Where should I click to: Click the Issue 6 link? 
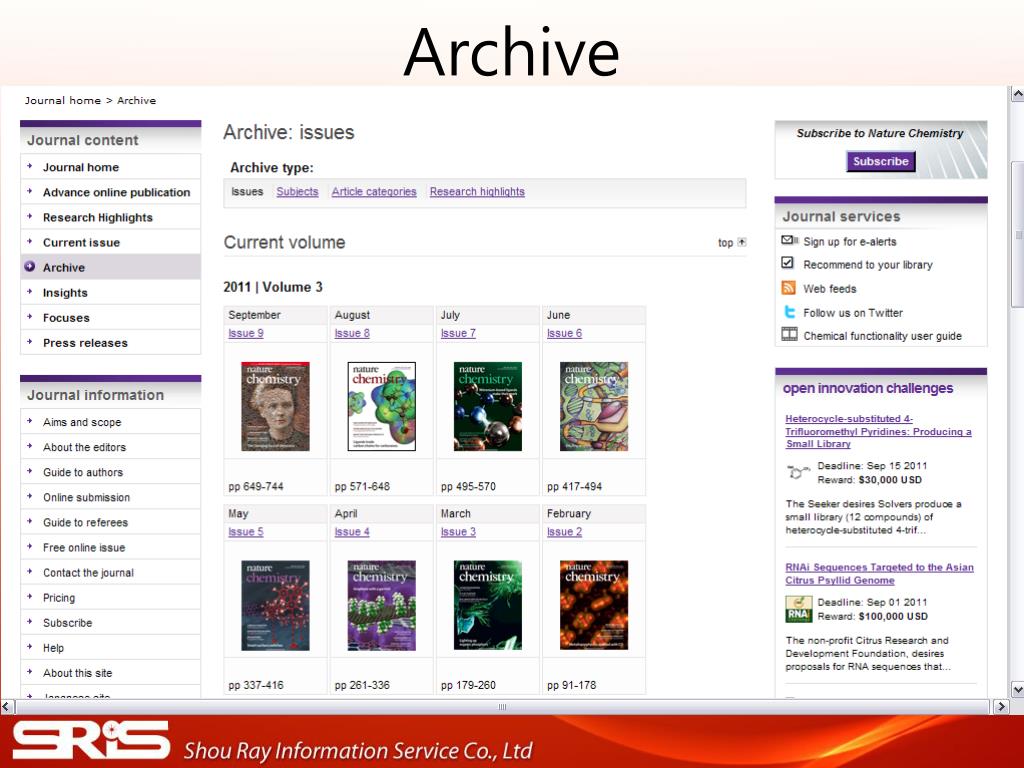pos(564,333)
